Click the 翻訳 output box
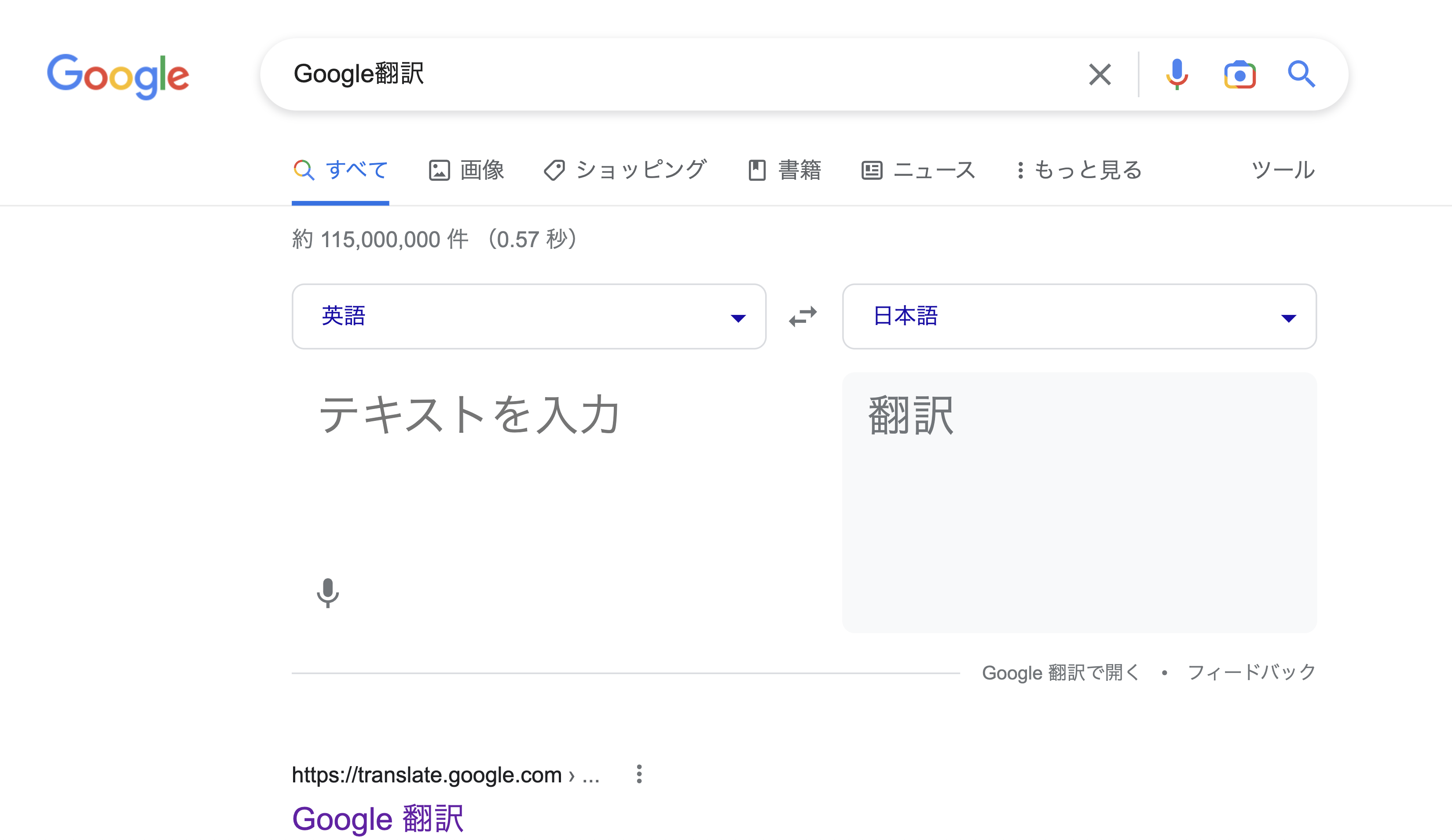The width and height of the screenshot is (1452, 840). 1079,503
